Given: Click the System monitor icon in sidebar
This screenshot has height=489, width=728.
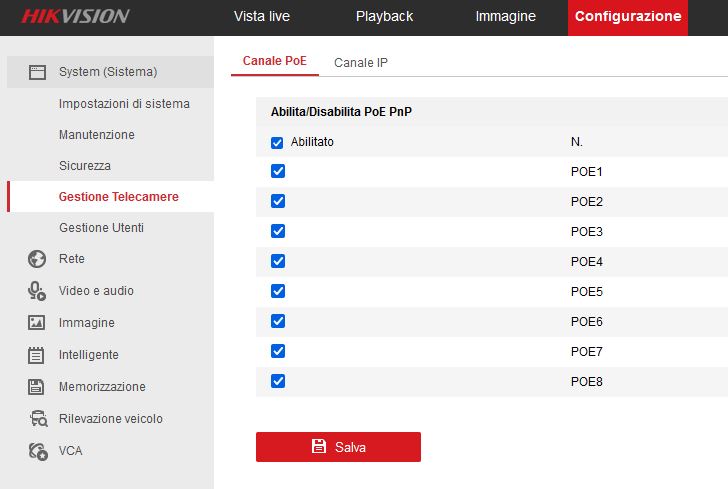Looking at the screenshot, I should (37, 72).
